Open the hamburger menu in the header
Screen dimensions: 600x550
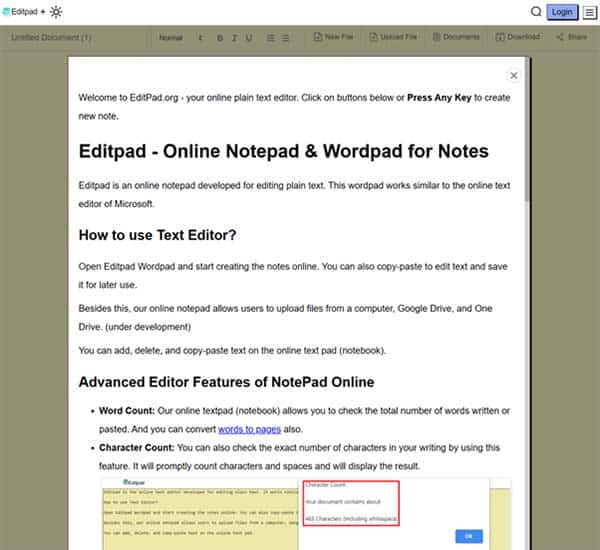point(589,12)
